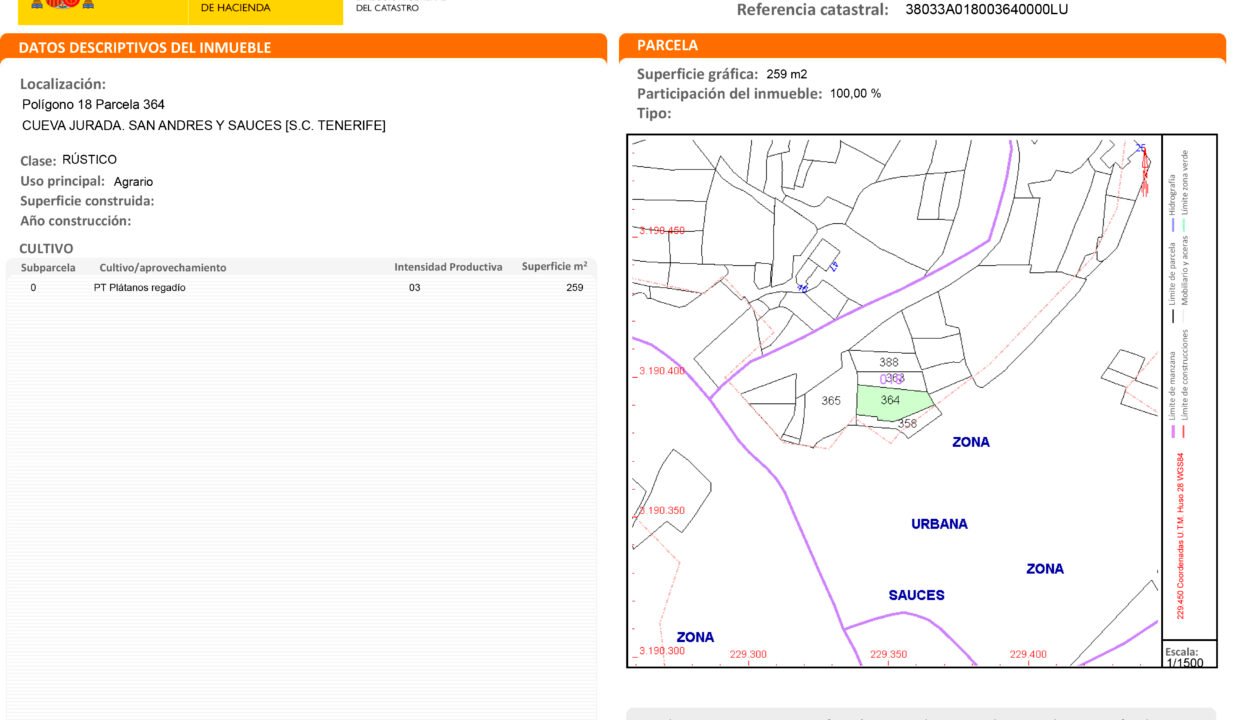Click the 'Año construcción:' label
This screenshot has height=720, width=1240.
(x=76, y=221)
